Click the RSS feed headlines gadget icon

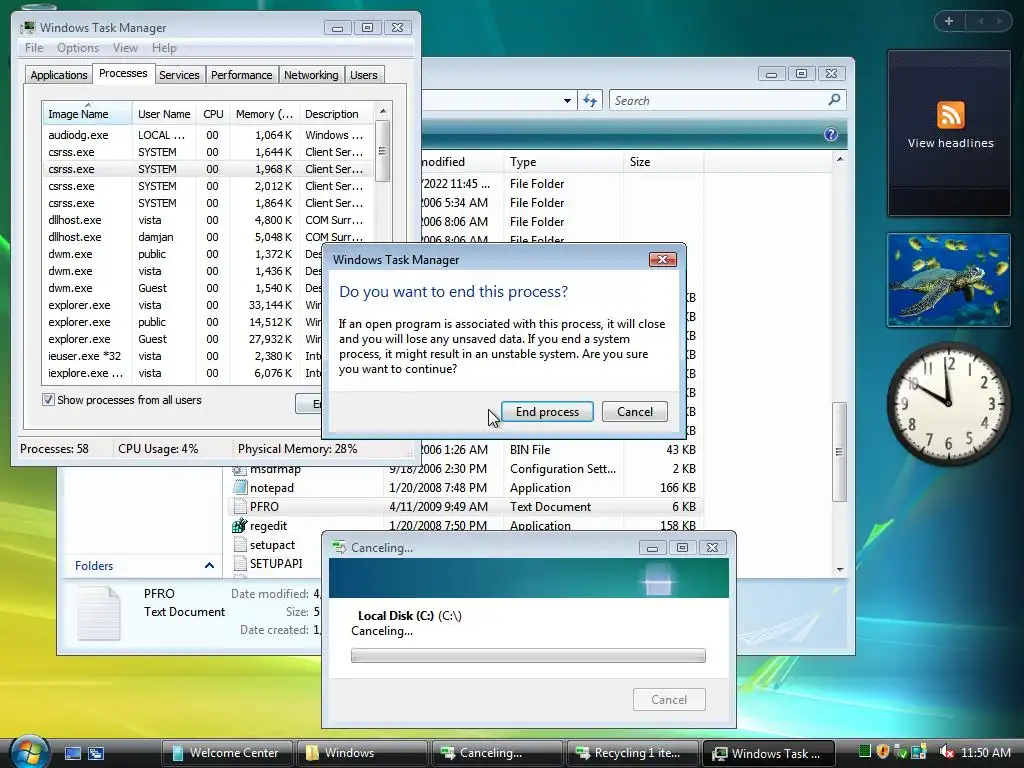(950, 115)
